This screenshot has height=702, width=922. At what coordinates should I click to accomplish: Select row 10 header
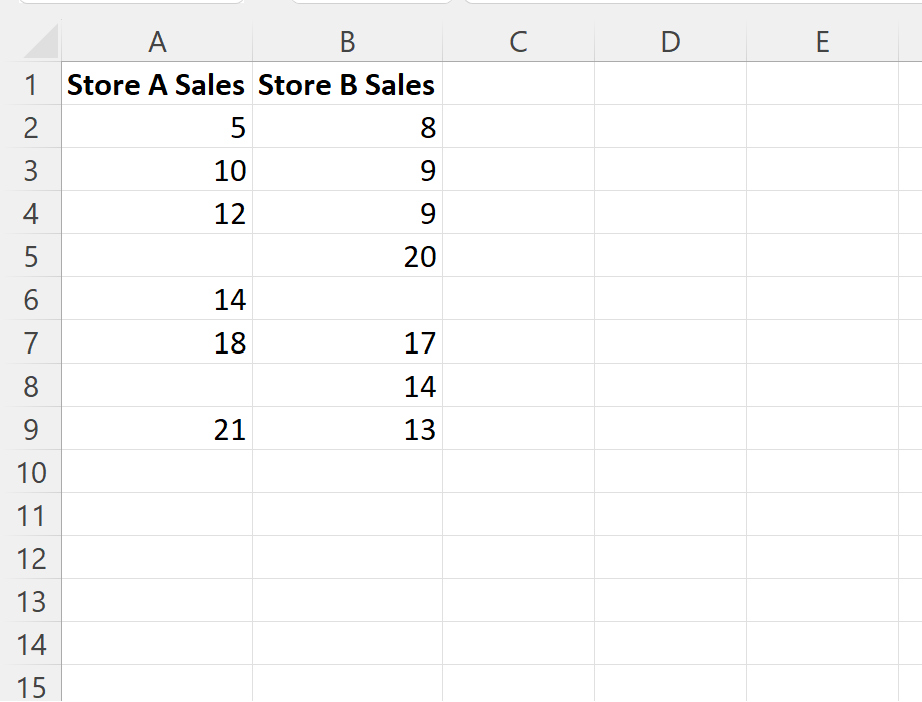pos(31,472)
